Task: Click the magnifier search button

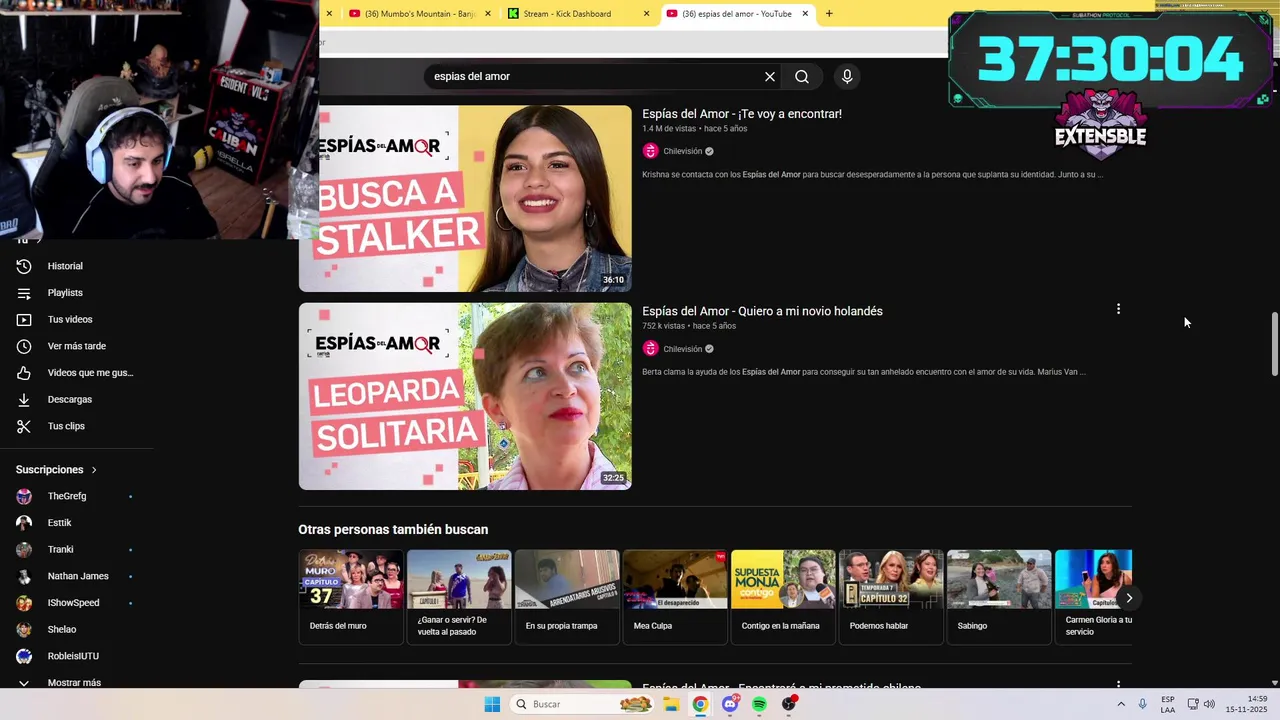Action: click(802, 77)
